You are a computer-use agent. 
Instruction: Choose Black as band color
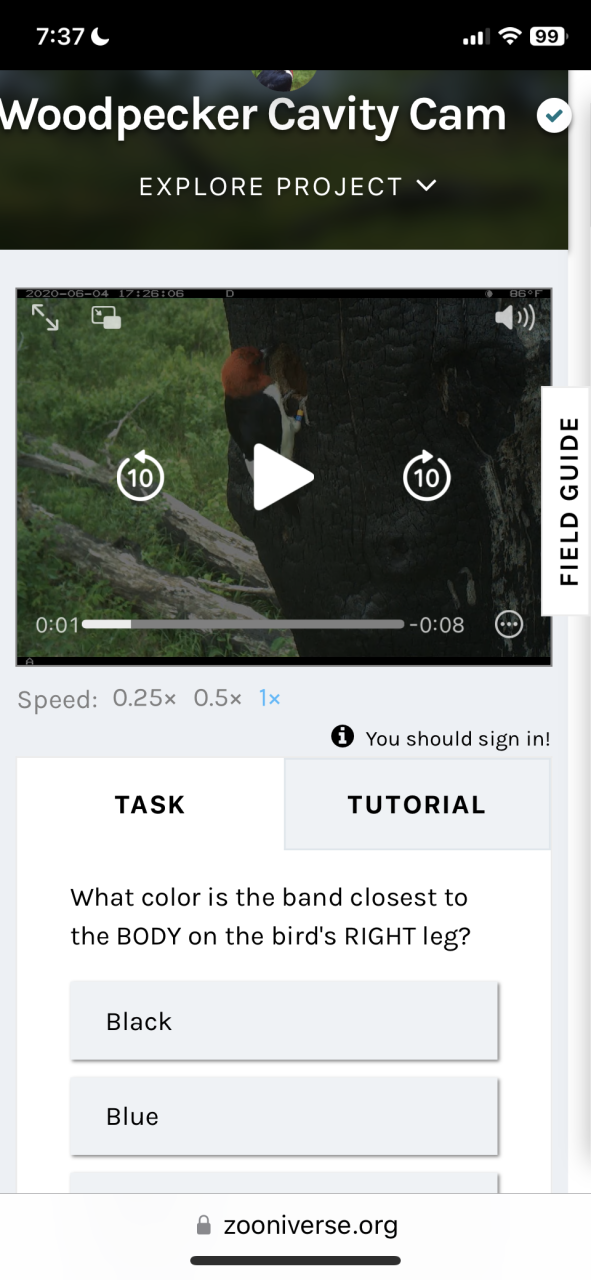[x=284, y=1021]
